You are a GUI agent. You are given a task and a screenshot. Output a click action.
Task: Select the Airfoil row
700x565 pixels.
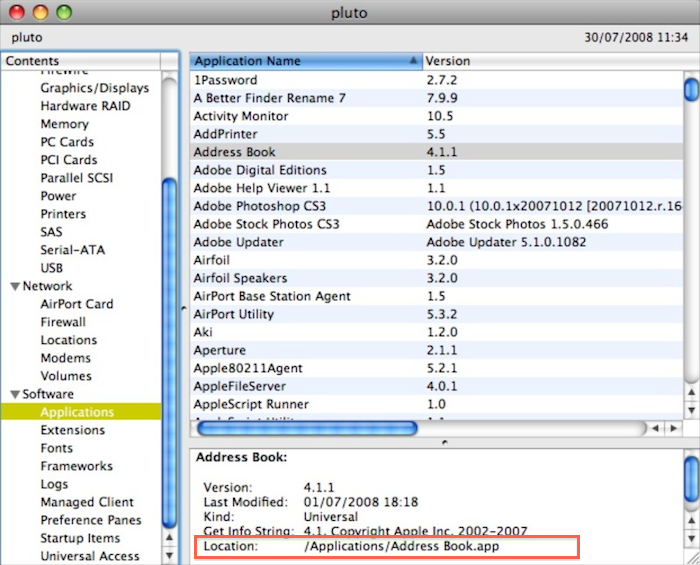(437, 260)
